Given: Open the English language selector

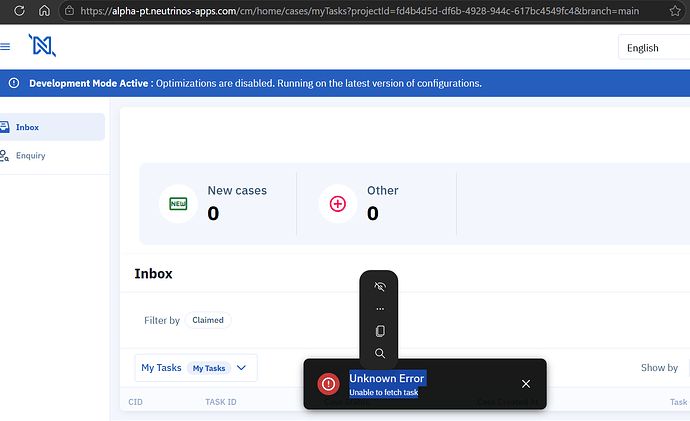Looking at the screenshot, I should 654,48.
